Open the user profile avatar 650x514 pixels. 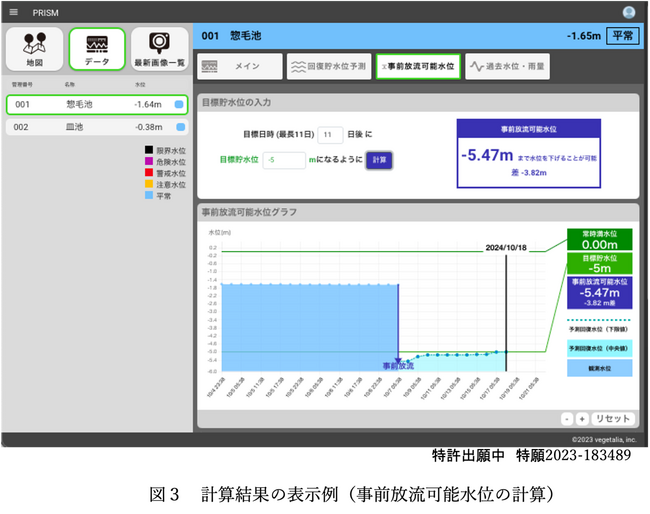628,12
